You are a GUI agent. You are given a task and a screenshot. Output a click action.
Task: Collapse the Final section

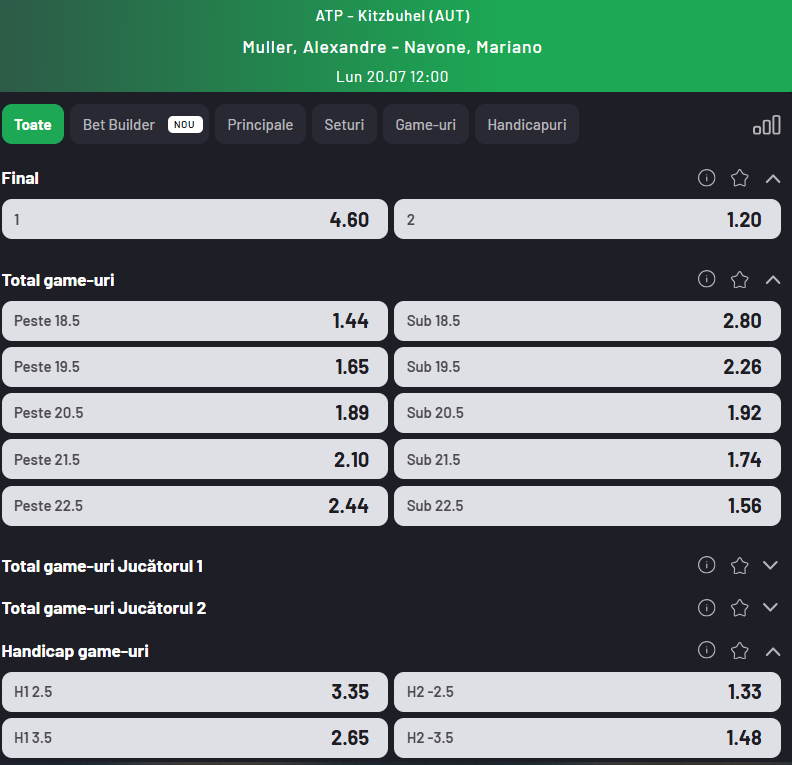773,178
